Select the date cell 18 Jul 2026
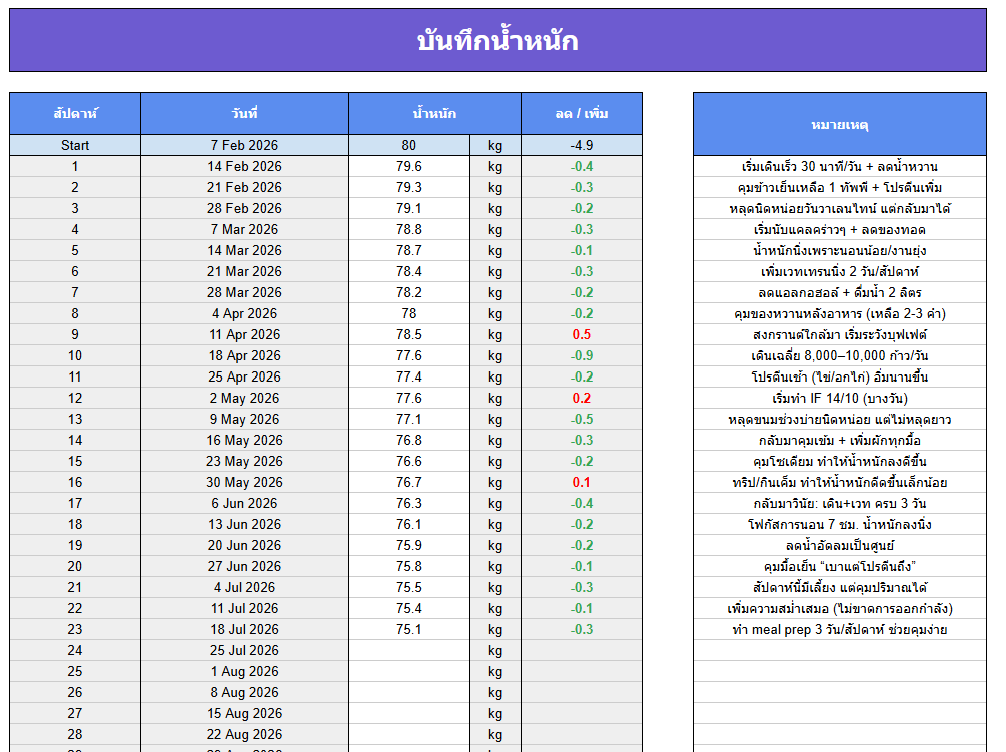The height and width of the screenshot is (752, 1006). point(244,630)
